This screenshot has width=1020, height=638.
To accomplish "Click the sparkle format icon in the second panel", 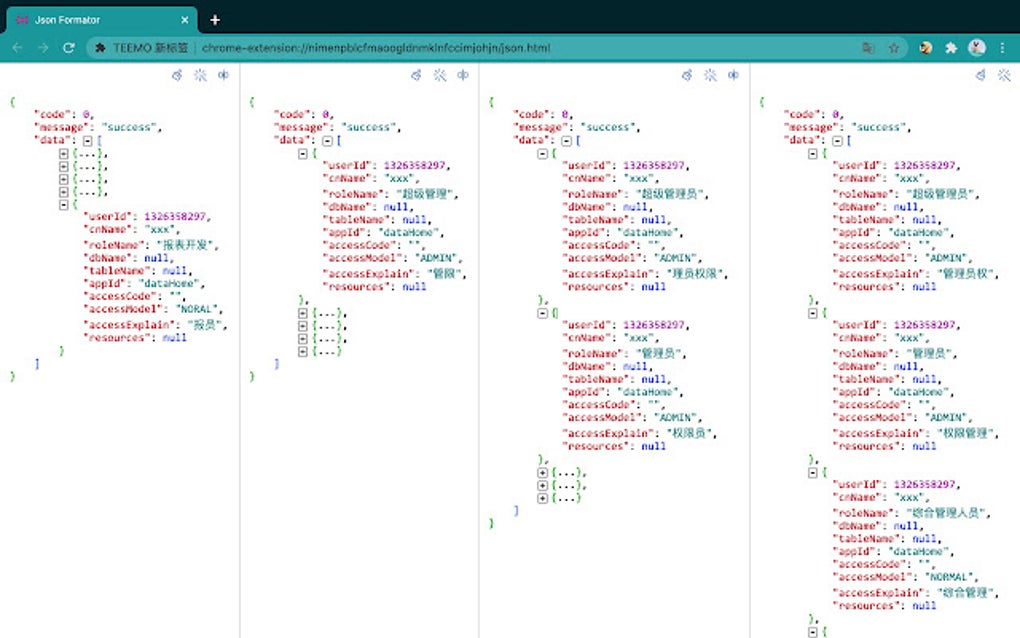I will click(439, 75).
